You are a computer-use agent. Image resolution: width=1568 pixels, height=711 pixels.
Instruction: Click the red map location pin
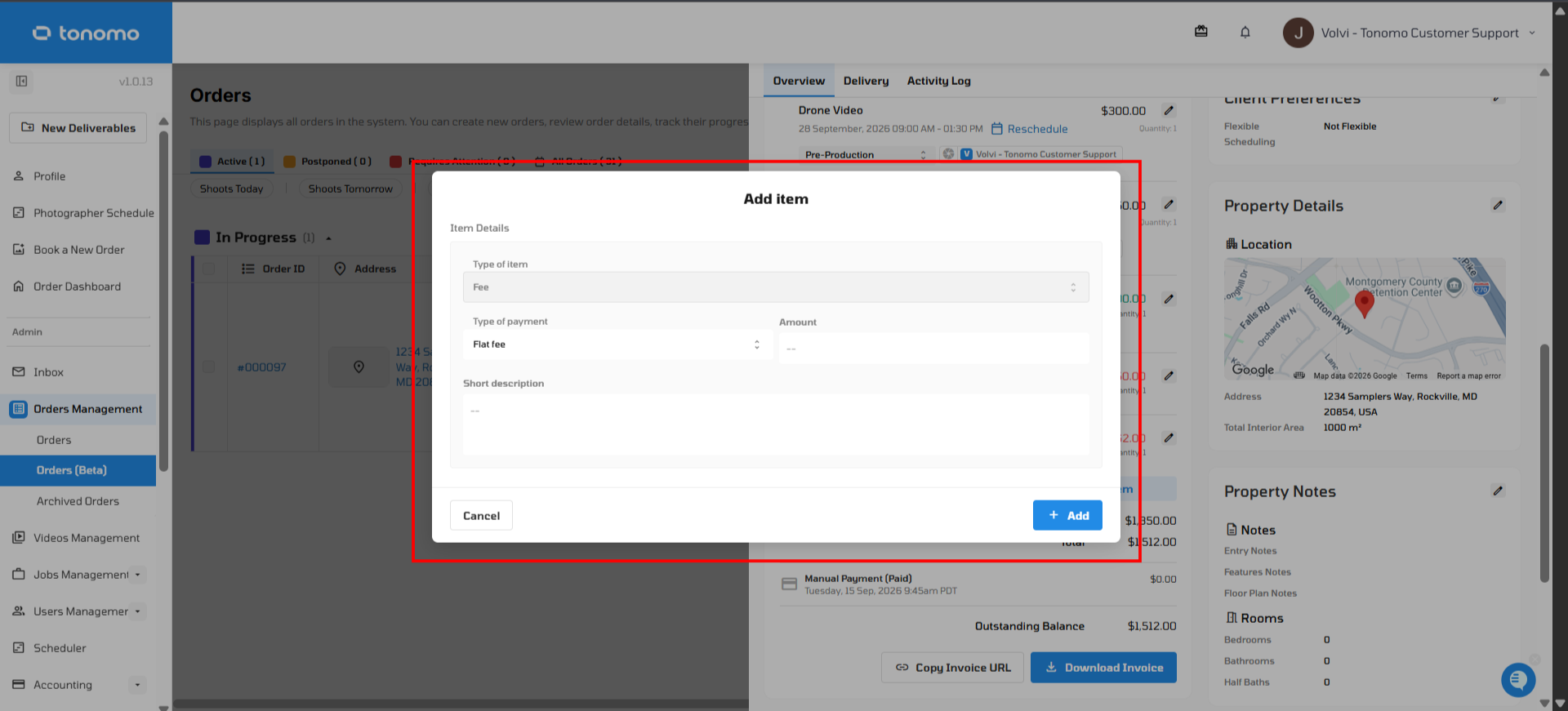1364,303
